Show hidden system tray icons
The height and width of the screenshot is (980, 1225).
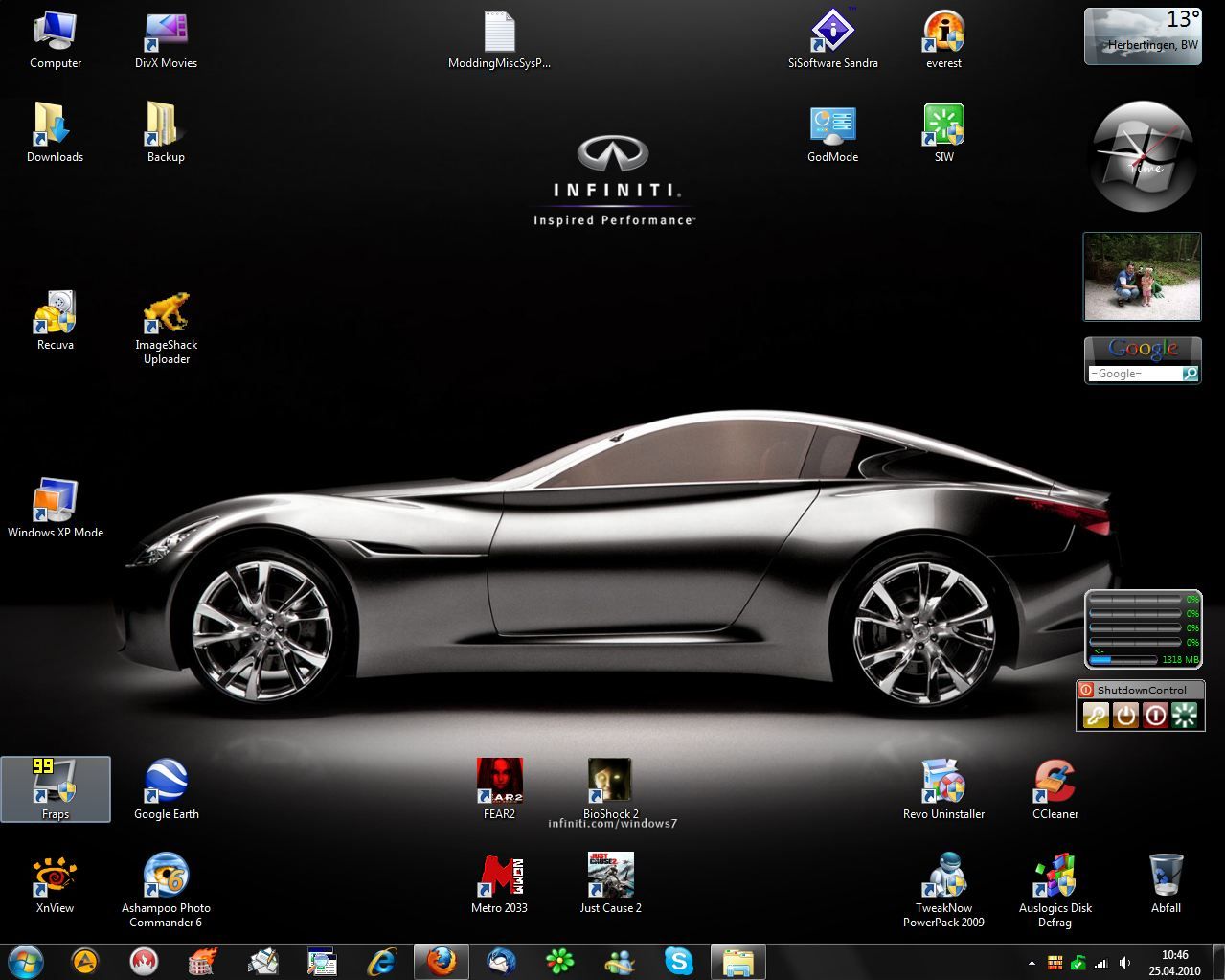point(1032,962)
